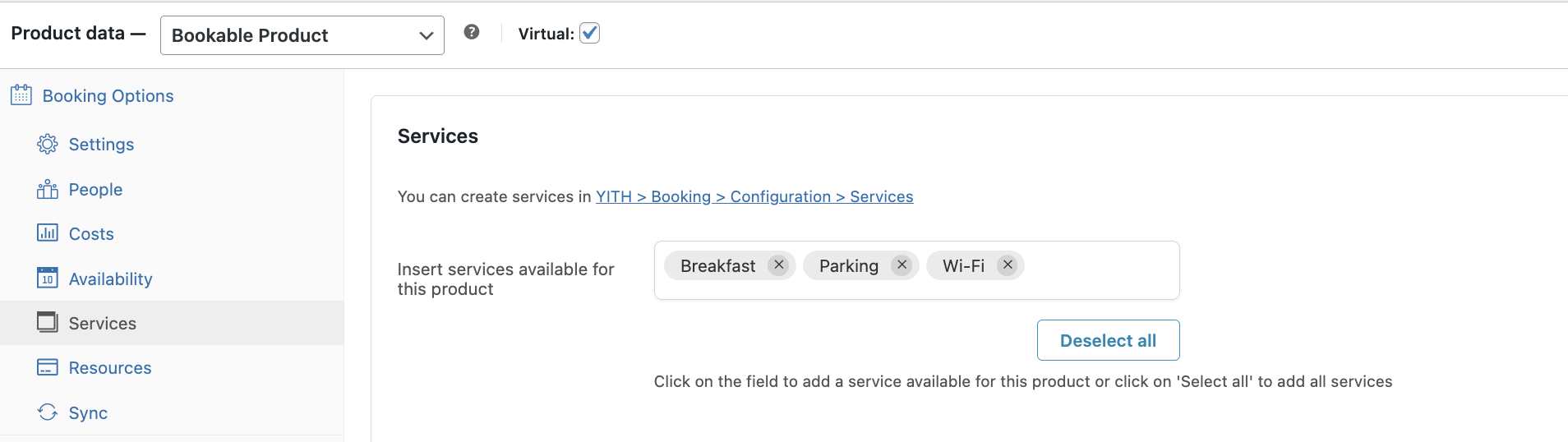Image resolution: width=1568 pixels, height=442 pixels.
Task: Remove the Breakfast service tag
Action: click(x=779, y=265)
